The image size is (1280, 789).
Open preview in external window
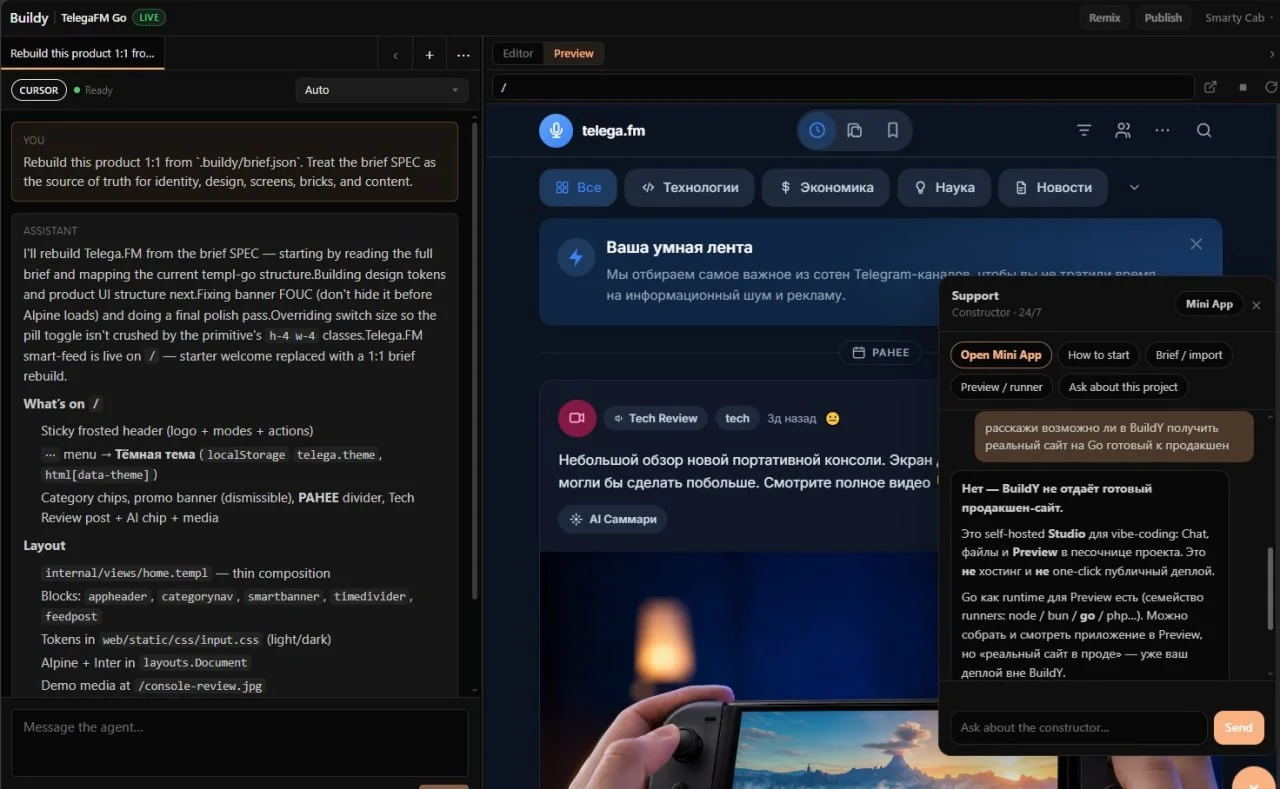click(1210, 87)
